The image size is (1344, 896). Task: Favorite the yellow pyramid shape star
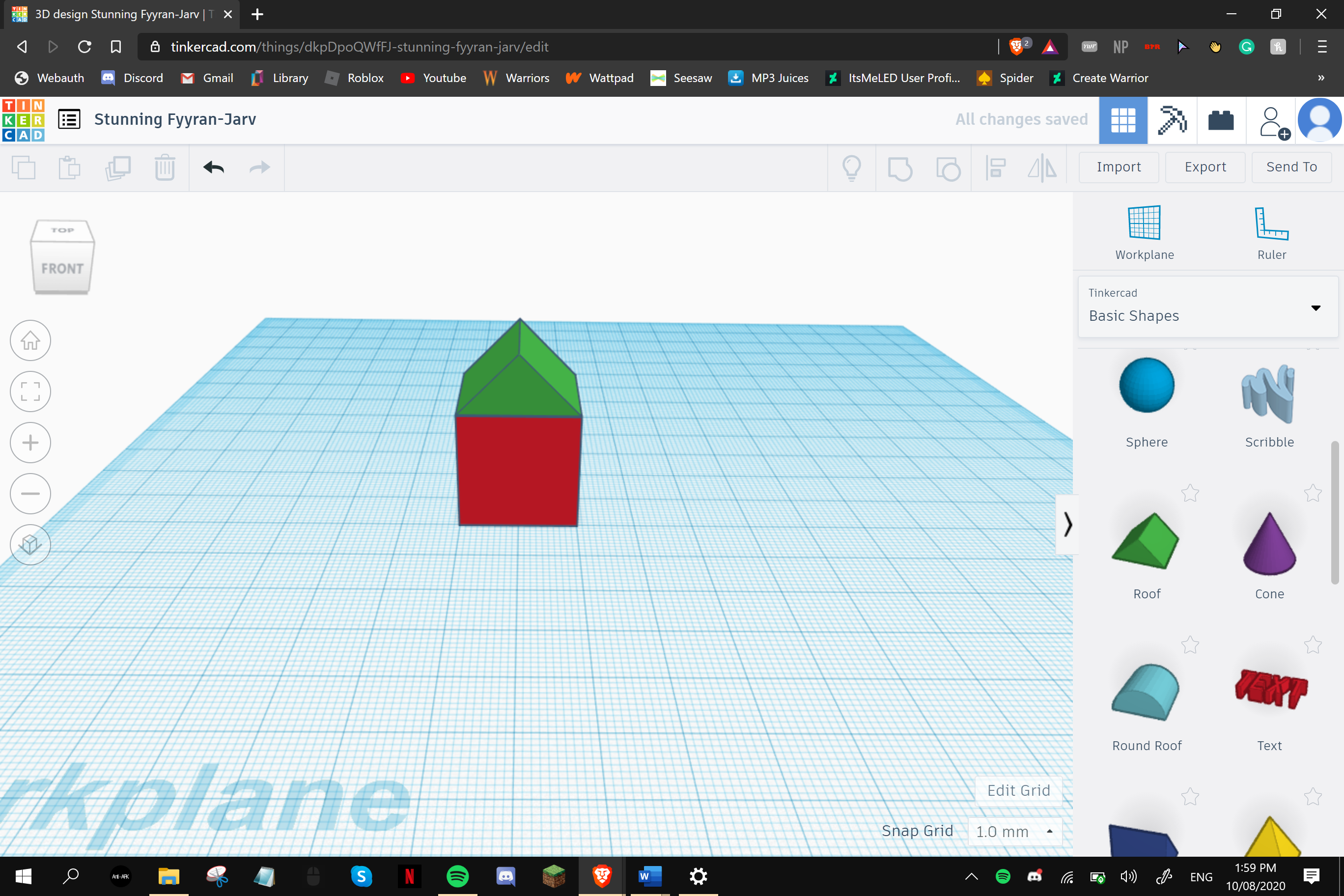coord(1313,796)
